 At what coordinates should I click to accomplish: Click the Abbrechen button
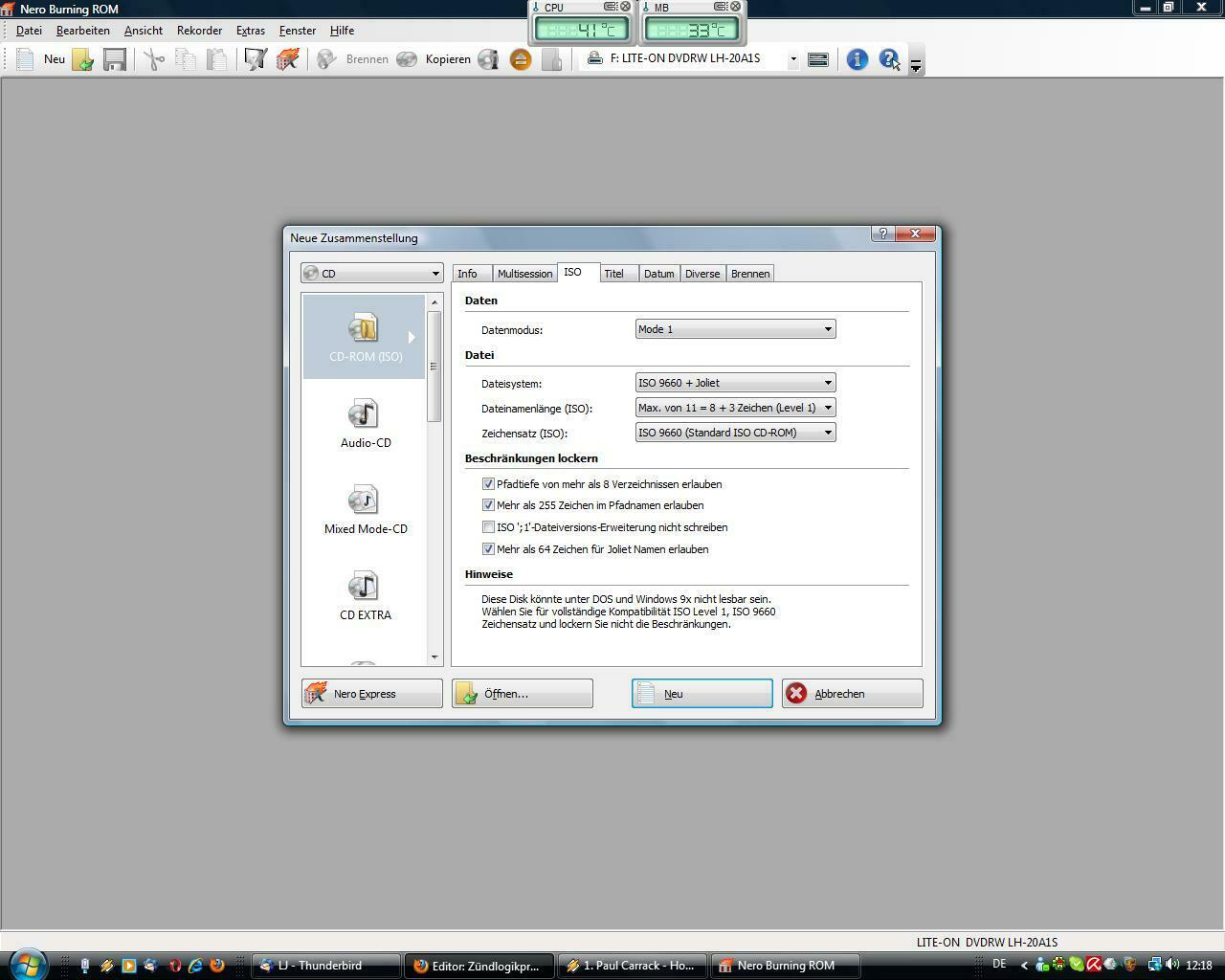click(x=853, y=694)
